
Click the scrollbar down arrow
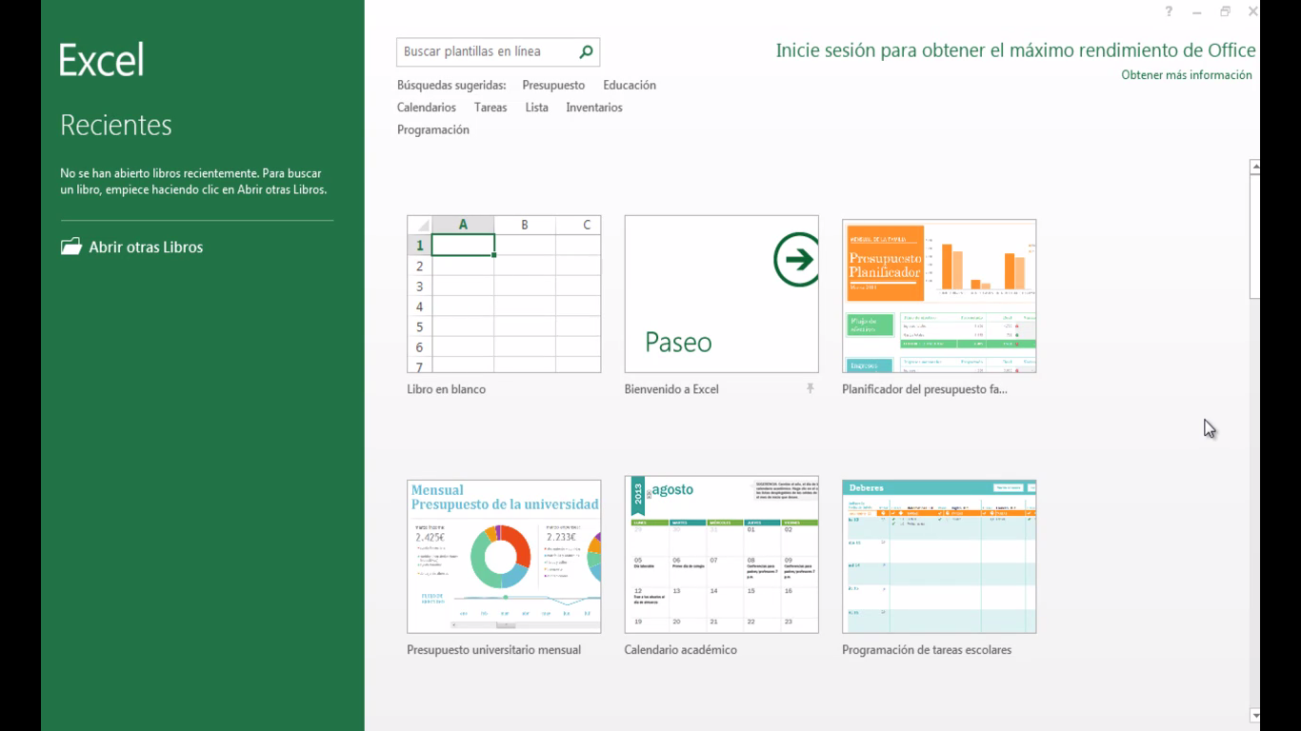[1255, 715]
